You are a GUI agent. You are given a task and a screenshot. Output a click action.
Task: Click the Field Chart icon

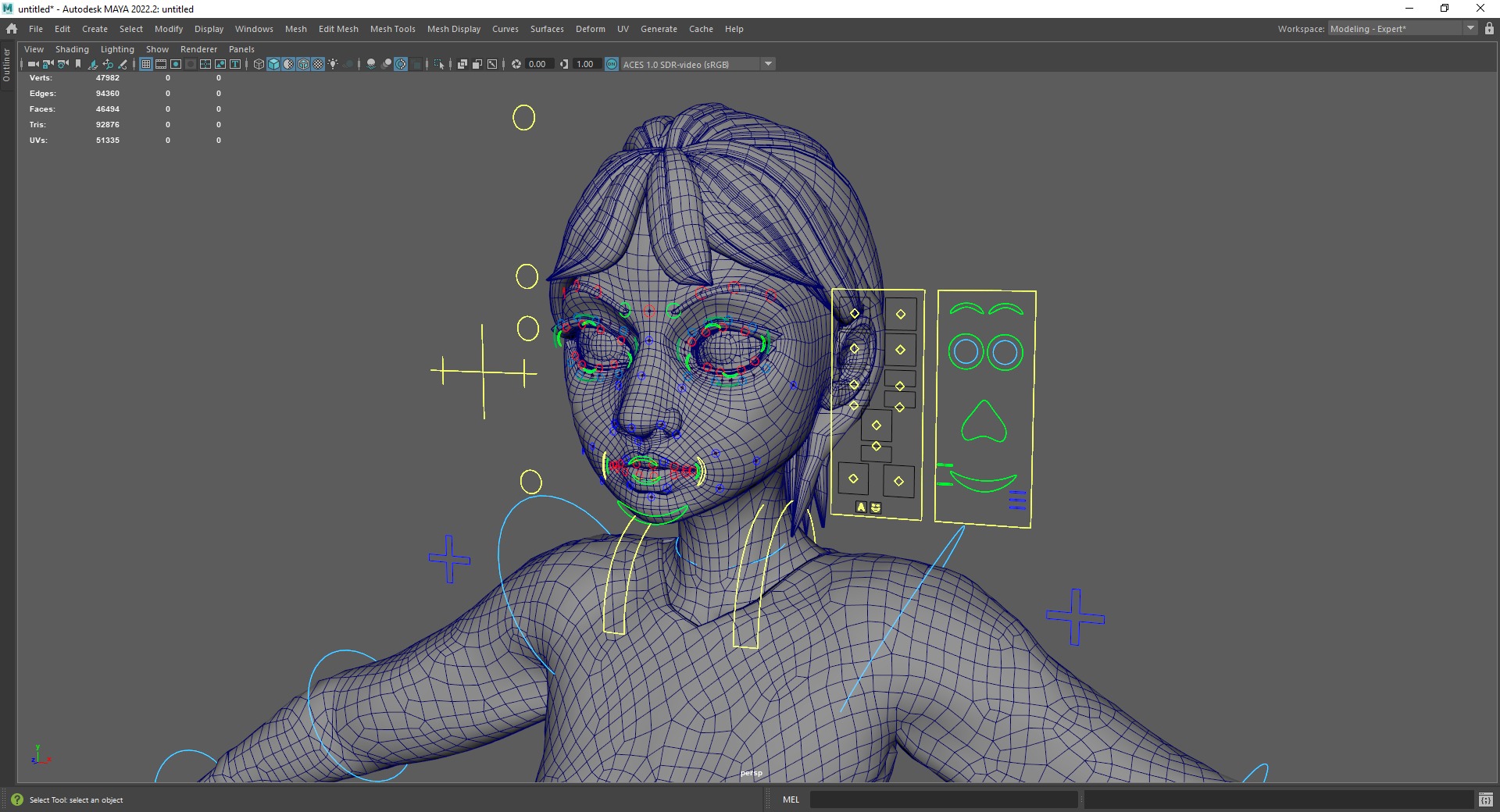[x=205, y=64]
